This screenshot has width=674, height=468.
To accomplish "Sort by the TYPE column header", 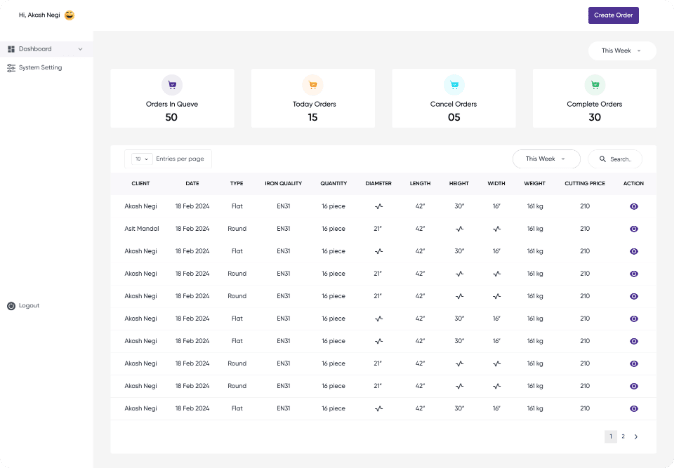I will point(236,184).
